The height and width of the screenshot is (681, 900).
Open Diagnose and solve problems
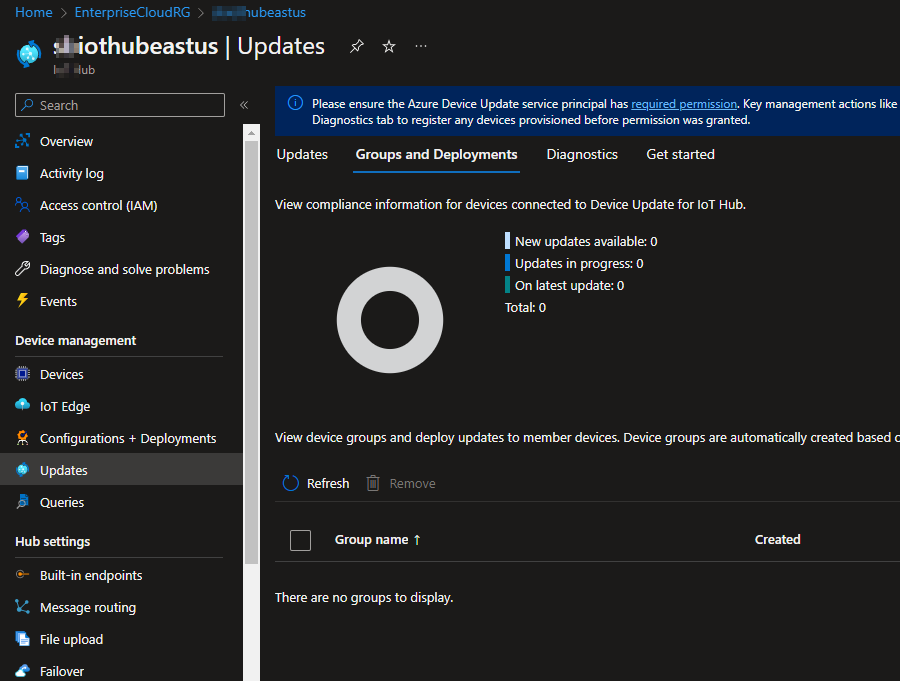pyautogui.click(x=124, y=269)
